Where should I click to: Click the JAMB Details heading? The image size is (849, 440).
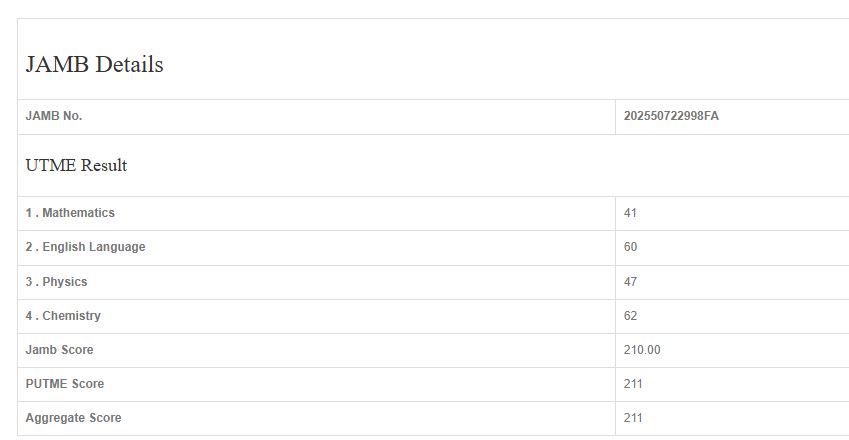pyautogui.click(x=95, y=65)
